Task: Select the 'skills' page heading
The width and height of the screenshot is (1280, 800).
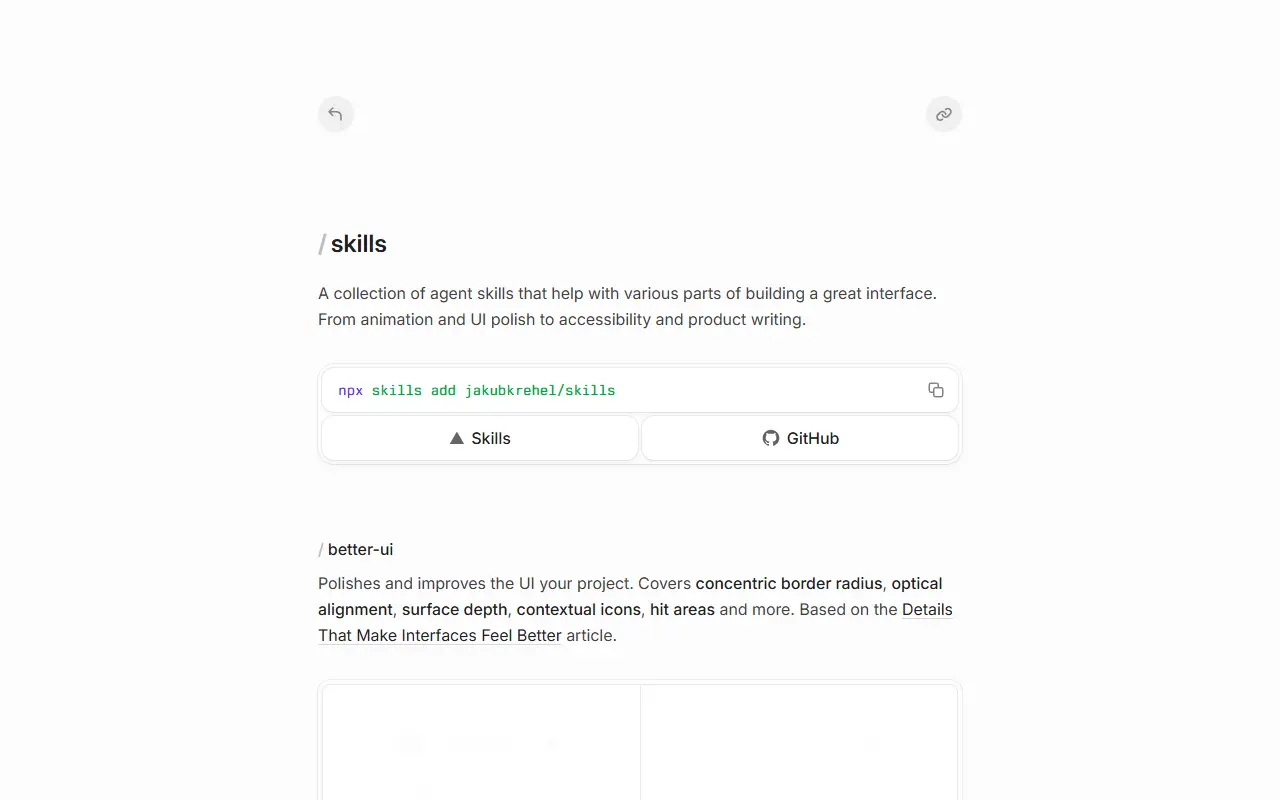Action: [359, 244]
